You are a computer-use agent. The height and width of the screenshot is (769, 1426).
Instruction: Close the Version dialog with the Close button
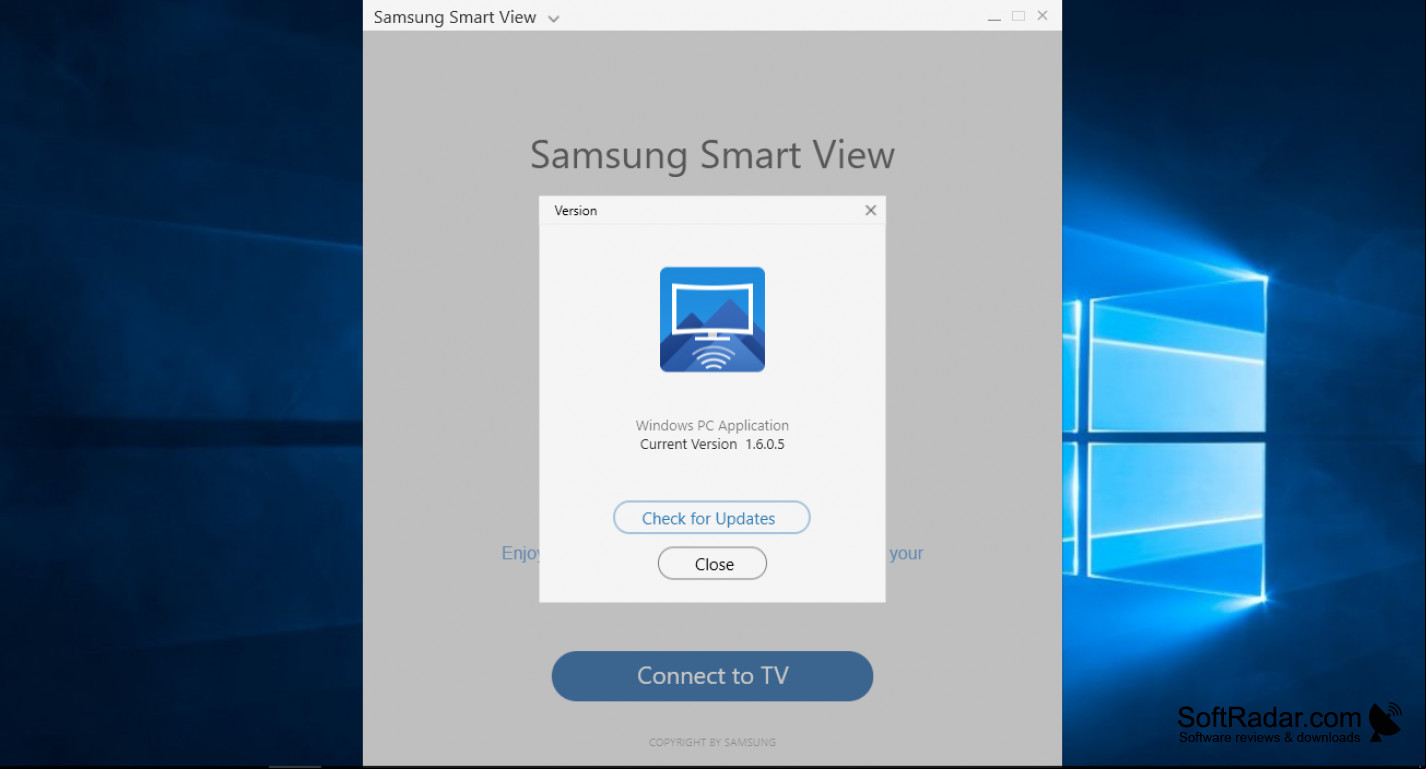(x=712, y=564)
